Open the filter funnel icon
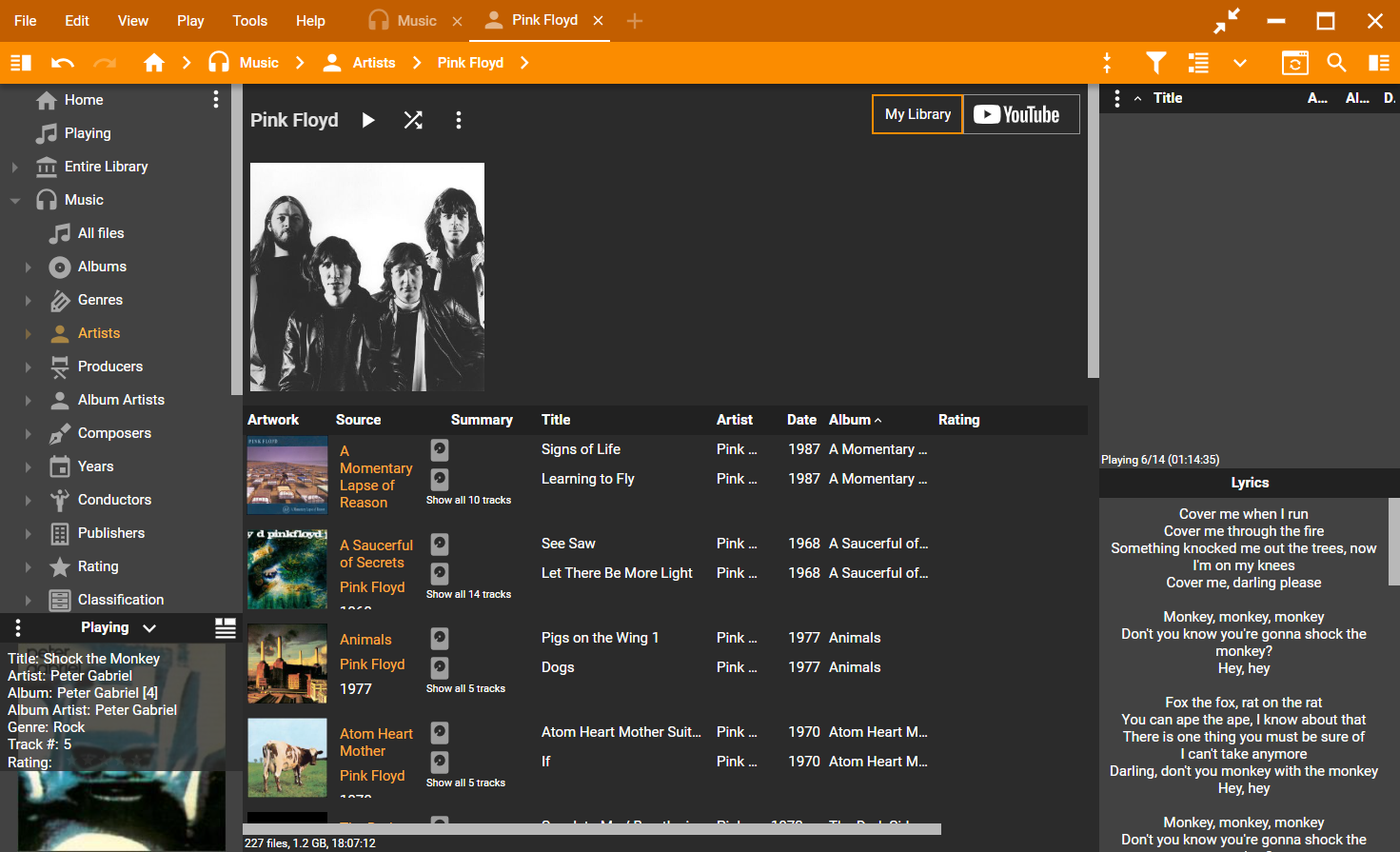This screenshot has width=1400, height=852. click(1155, 63)
